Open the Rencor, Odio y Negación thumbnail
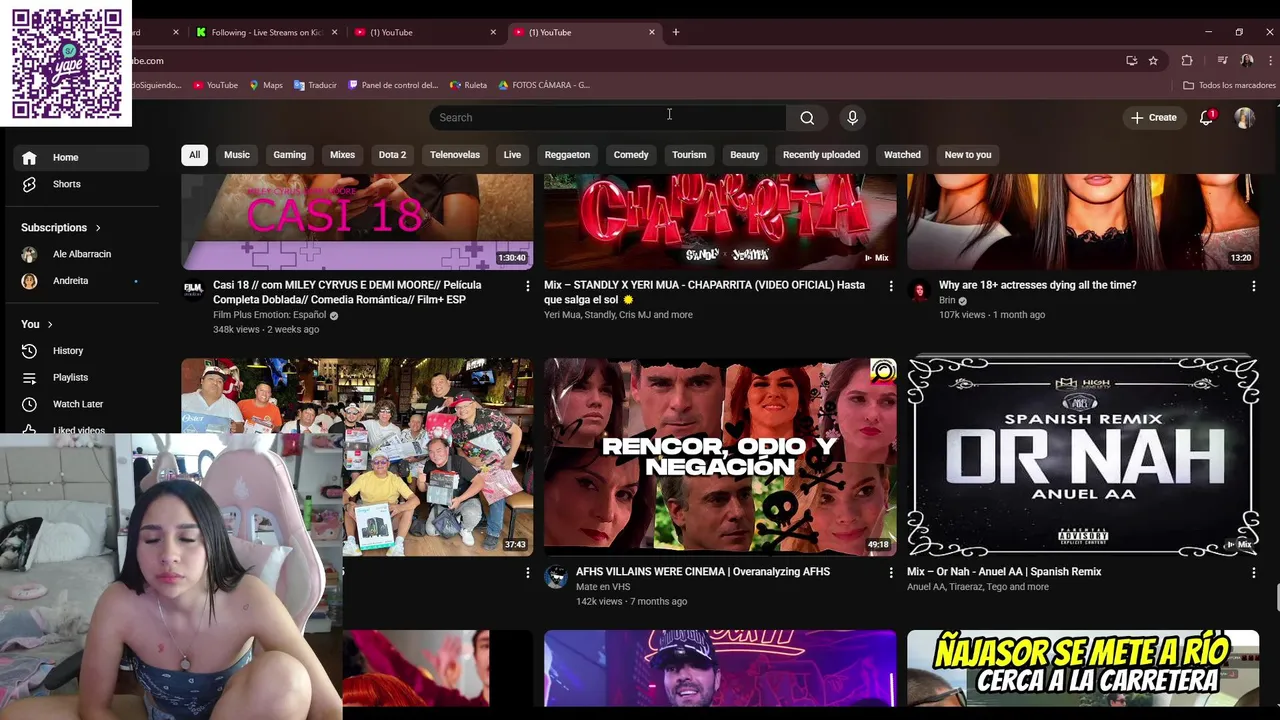The width and height of the screenshot is (1280, 720). (720, 457)
